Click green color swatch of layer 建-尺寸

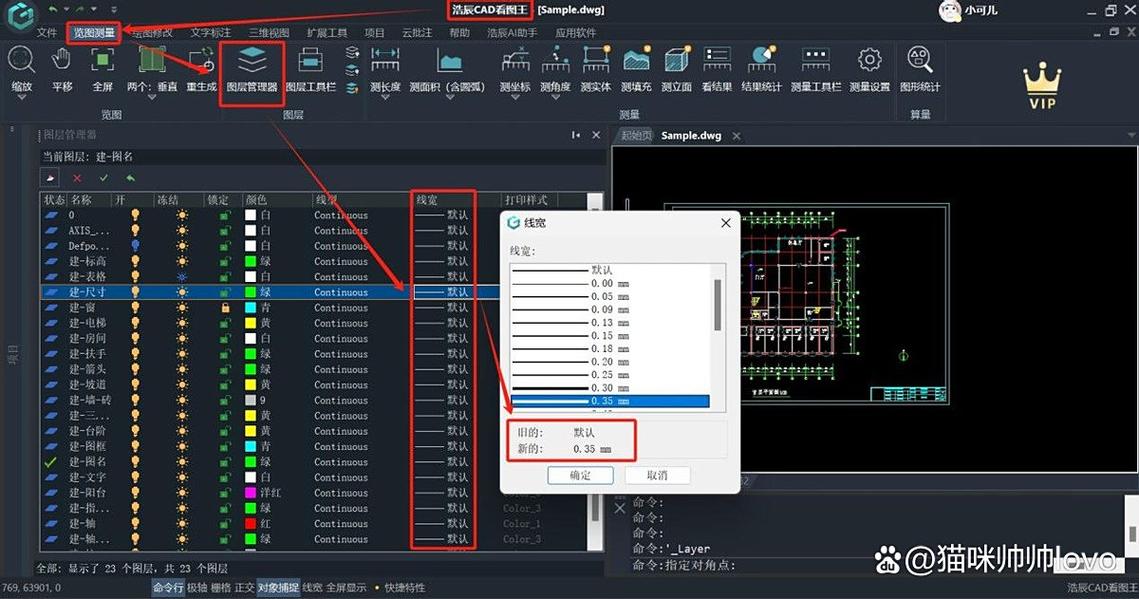(x=251, y=292)
